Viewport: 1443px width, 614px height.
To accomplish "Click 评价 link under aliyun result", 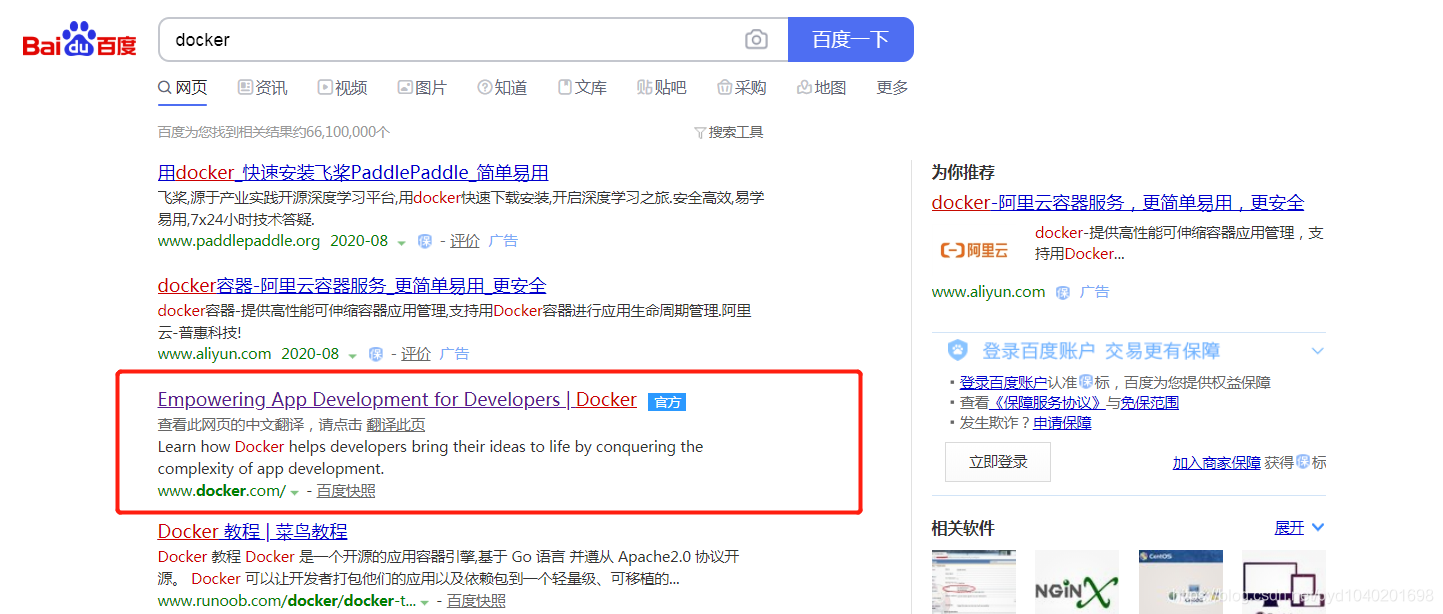I will [x=415, y=354].
